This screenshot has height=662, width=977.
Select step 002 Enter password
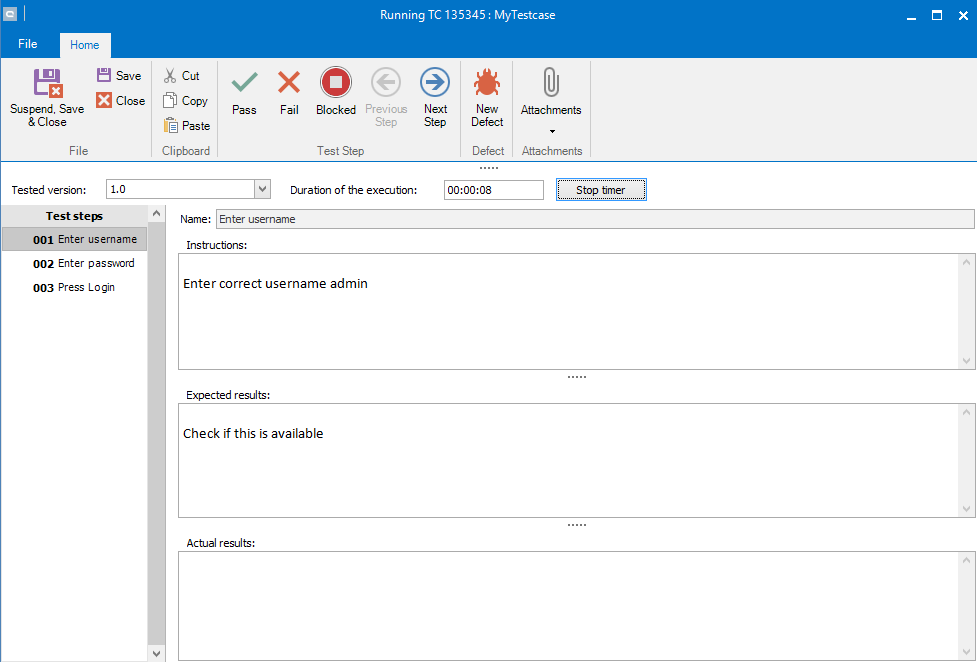(84, 264)
